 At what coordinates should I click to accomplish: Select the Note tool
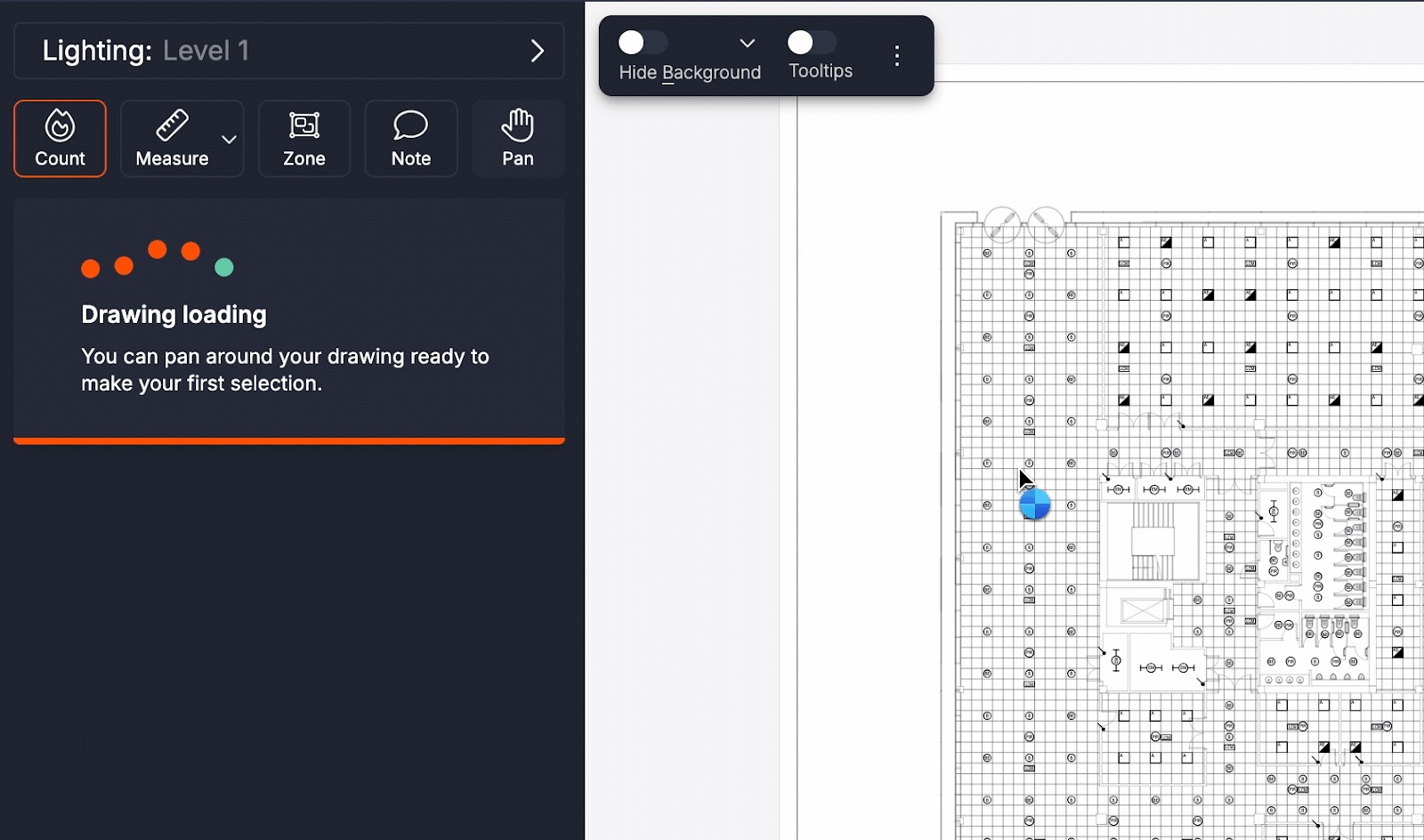(x=411, y=139)
